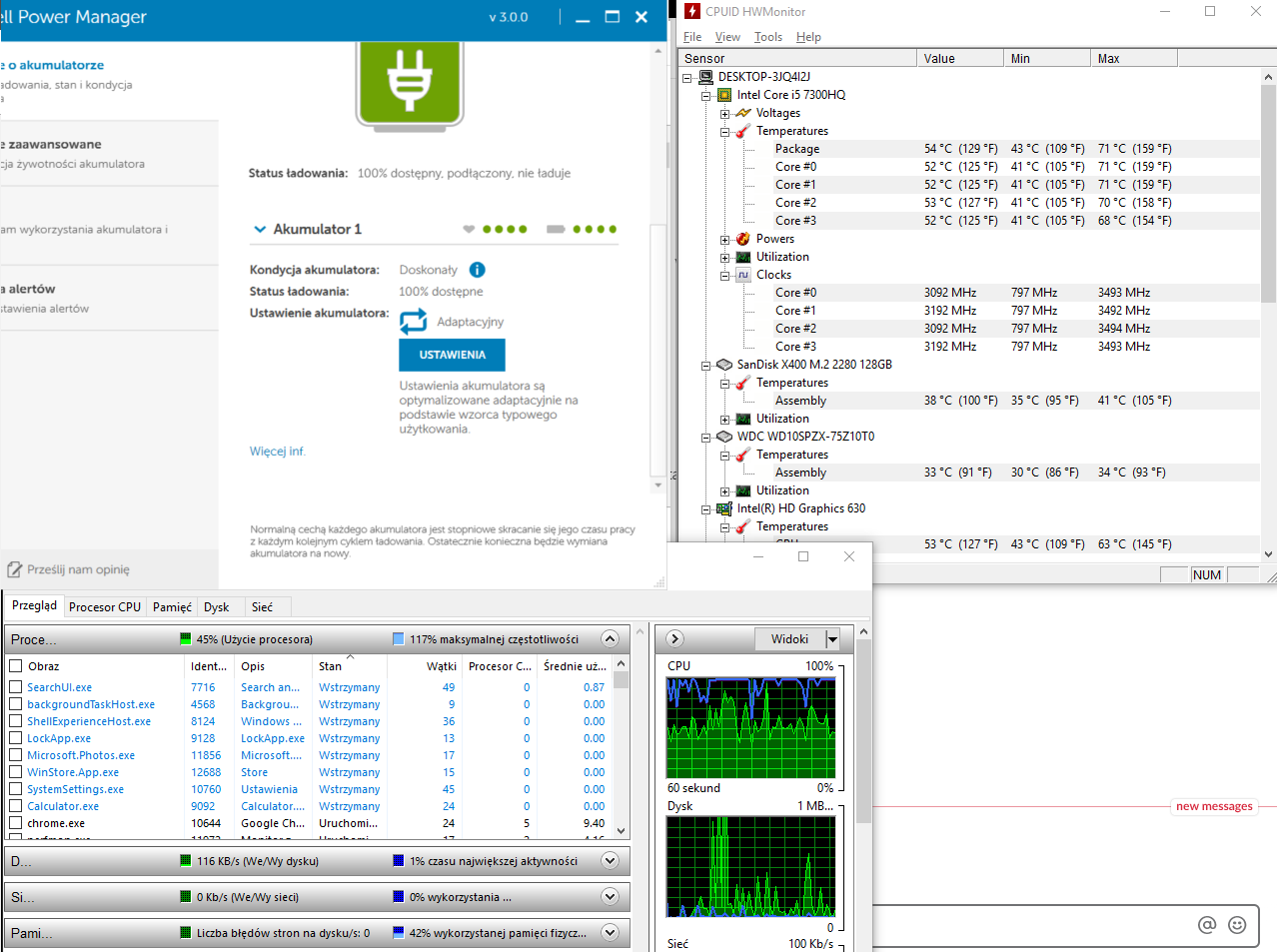1277x952 pixels.
Task: Open the Więcej inf. link
Action: pos(278,452)
